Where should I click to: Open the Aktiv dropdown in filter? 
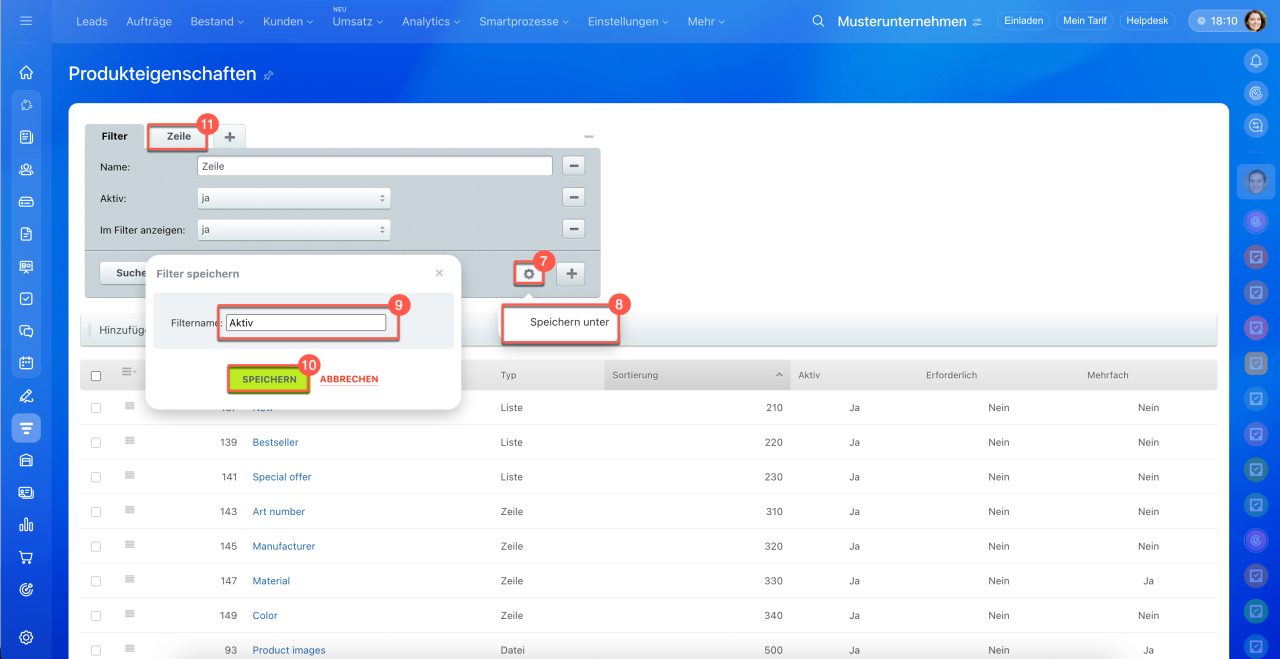[294, 198]
